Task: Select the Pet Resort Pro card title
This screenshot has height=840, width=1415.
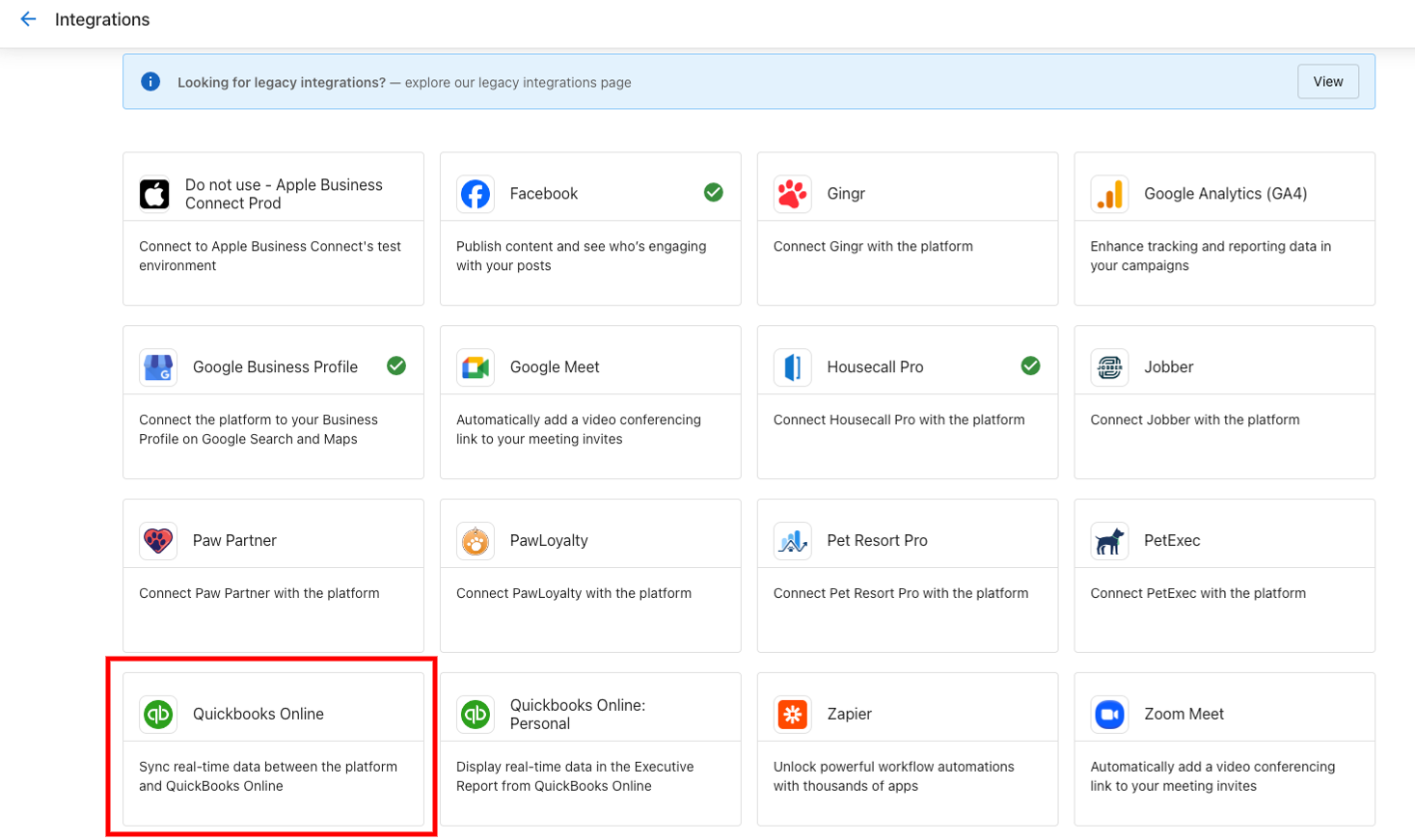Action: pyautogui.click(x=877, y=541)
